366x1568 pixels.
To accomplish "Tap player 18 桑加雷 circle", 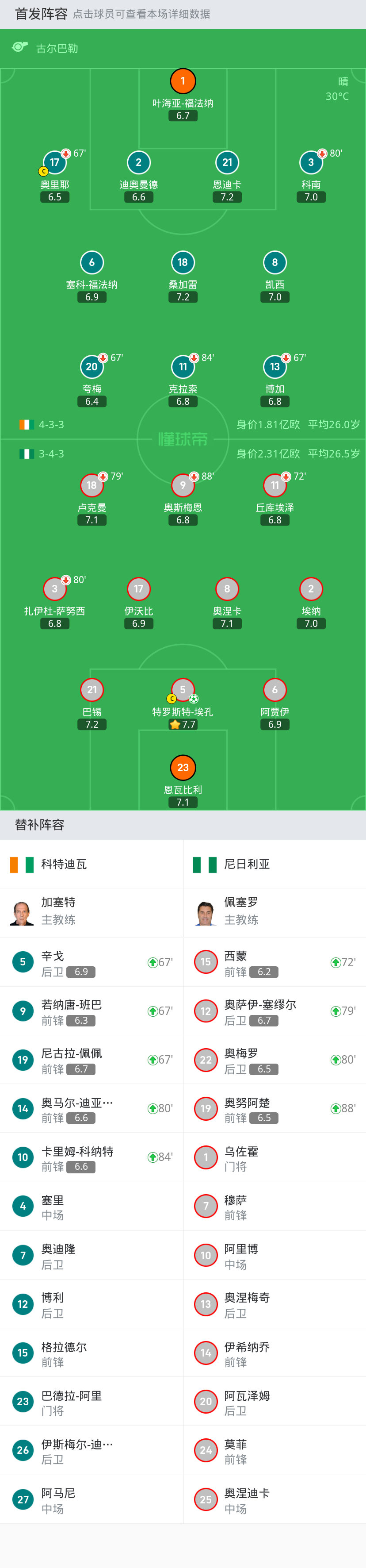I will click(x=183, y=262).
